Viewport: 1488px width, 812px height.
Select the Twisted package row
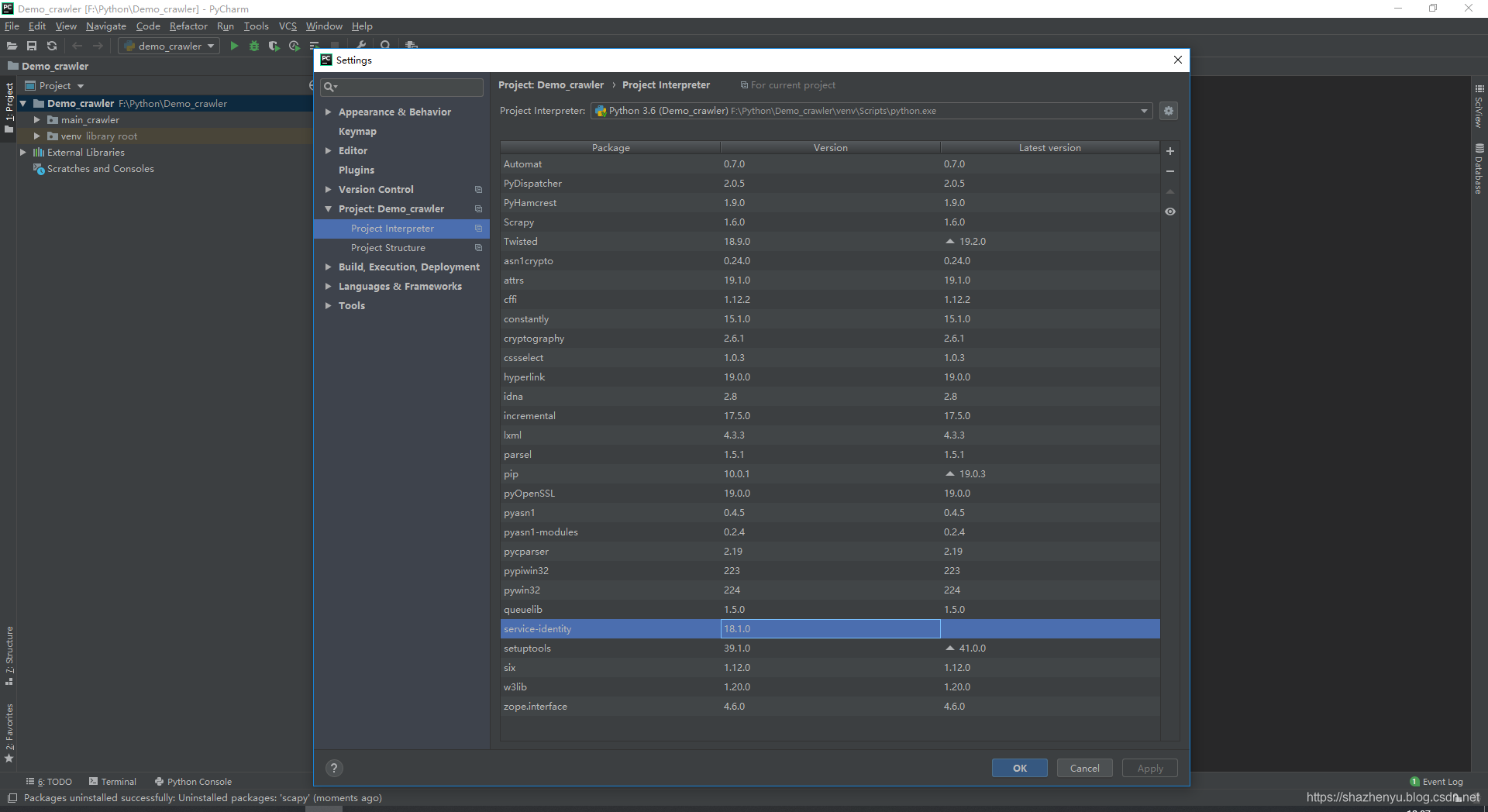click(830, 242)
